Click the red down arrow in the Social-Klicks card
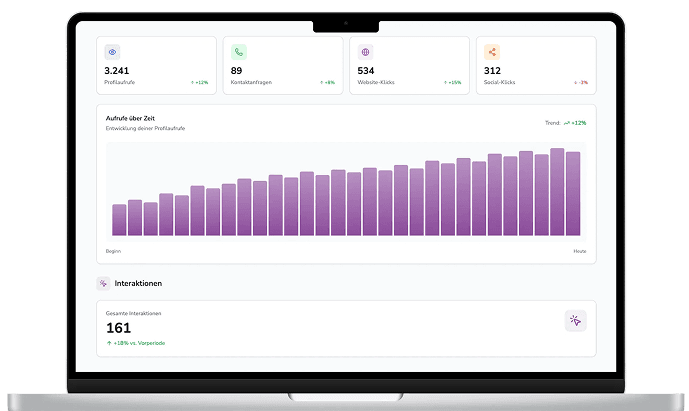689x411 pixels. [x=575, y=83]
